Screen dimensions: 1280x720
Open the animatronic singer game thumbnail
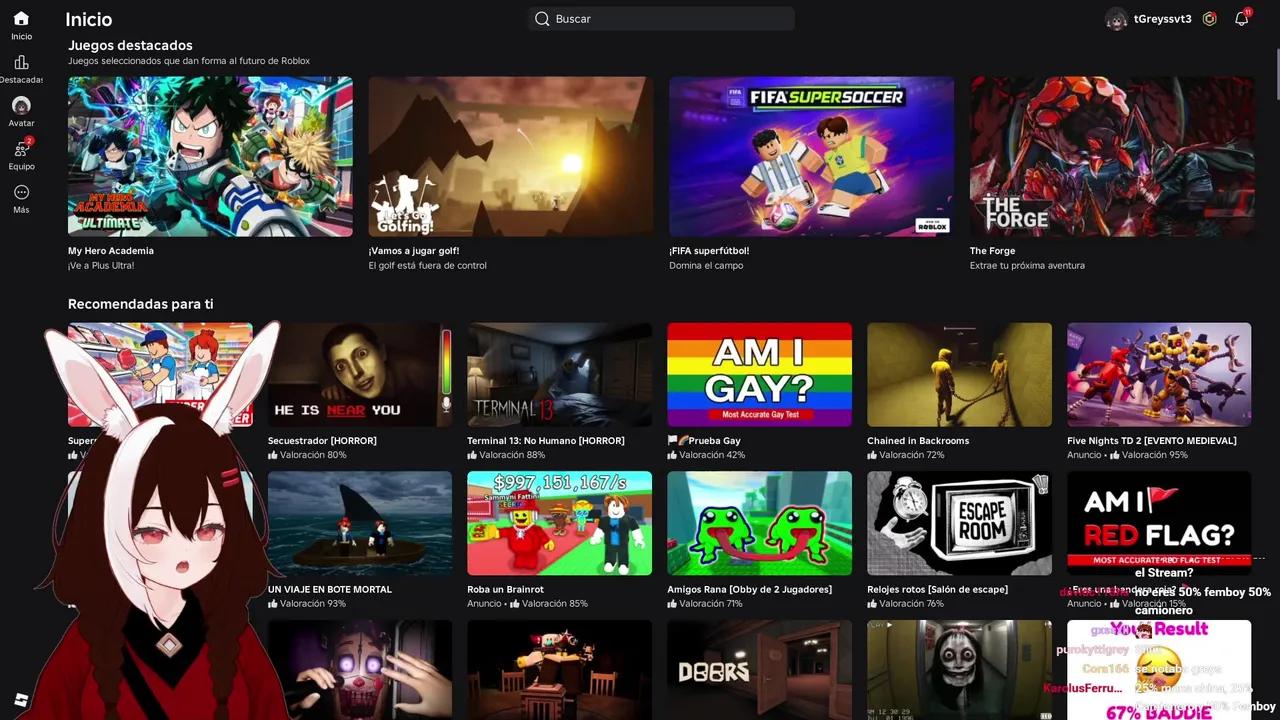[x=360, y=670]
